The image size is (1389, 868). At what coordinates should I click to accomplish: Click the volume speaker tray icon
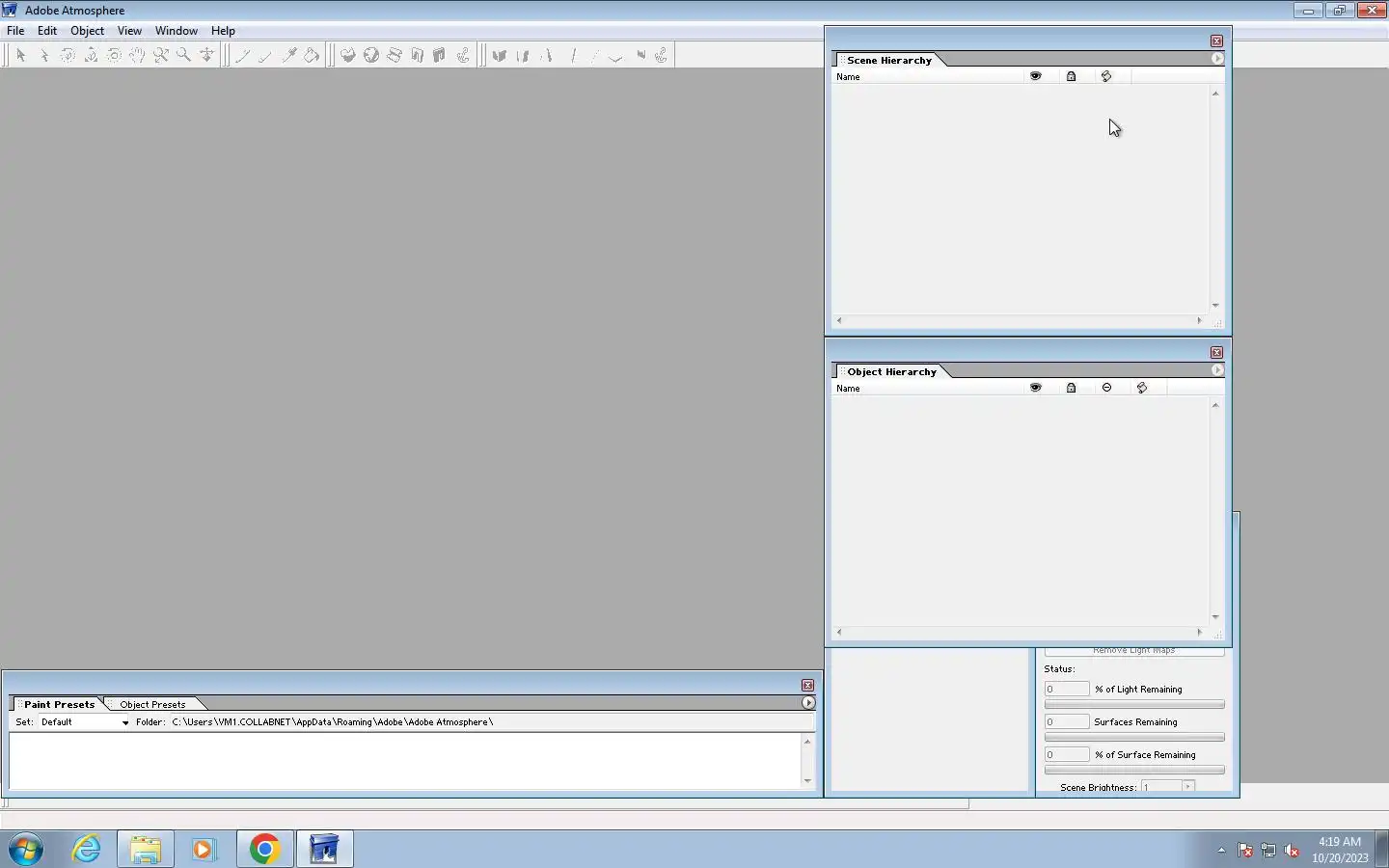[x=1292, y=851]
